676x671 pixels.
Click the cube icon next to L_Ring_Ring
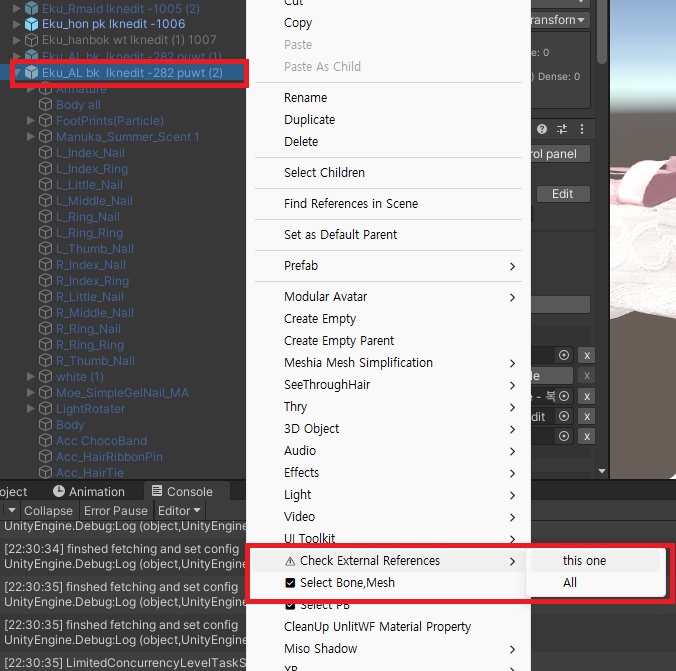click(45, 232)
